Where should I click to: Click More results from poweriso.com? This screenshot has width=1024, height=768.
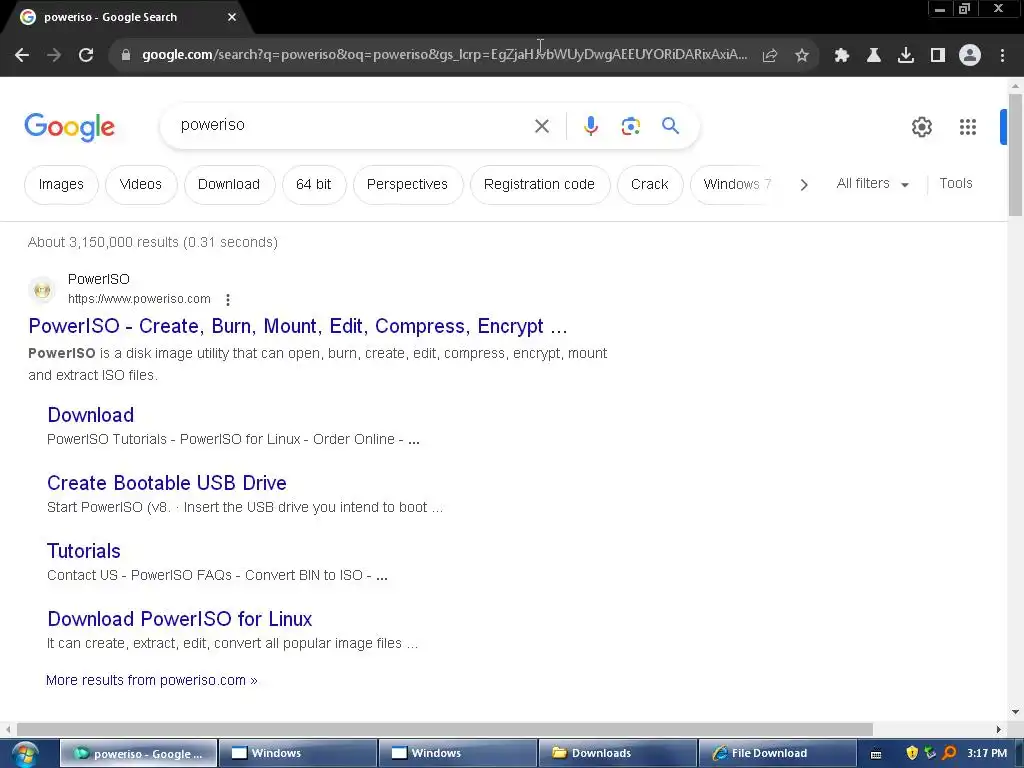pyautogui.click(x=152, y=680)
